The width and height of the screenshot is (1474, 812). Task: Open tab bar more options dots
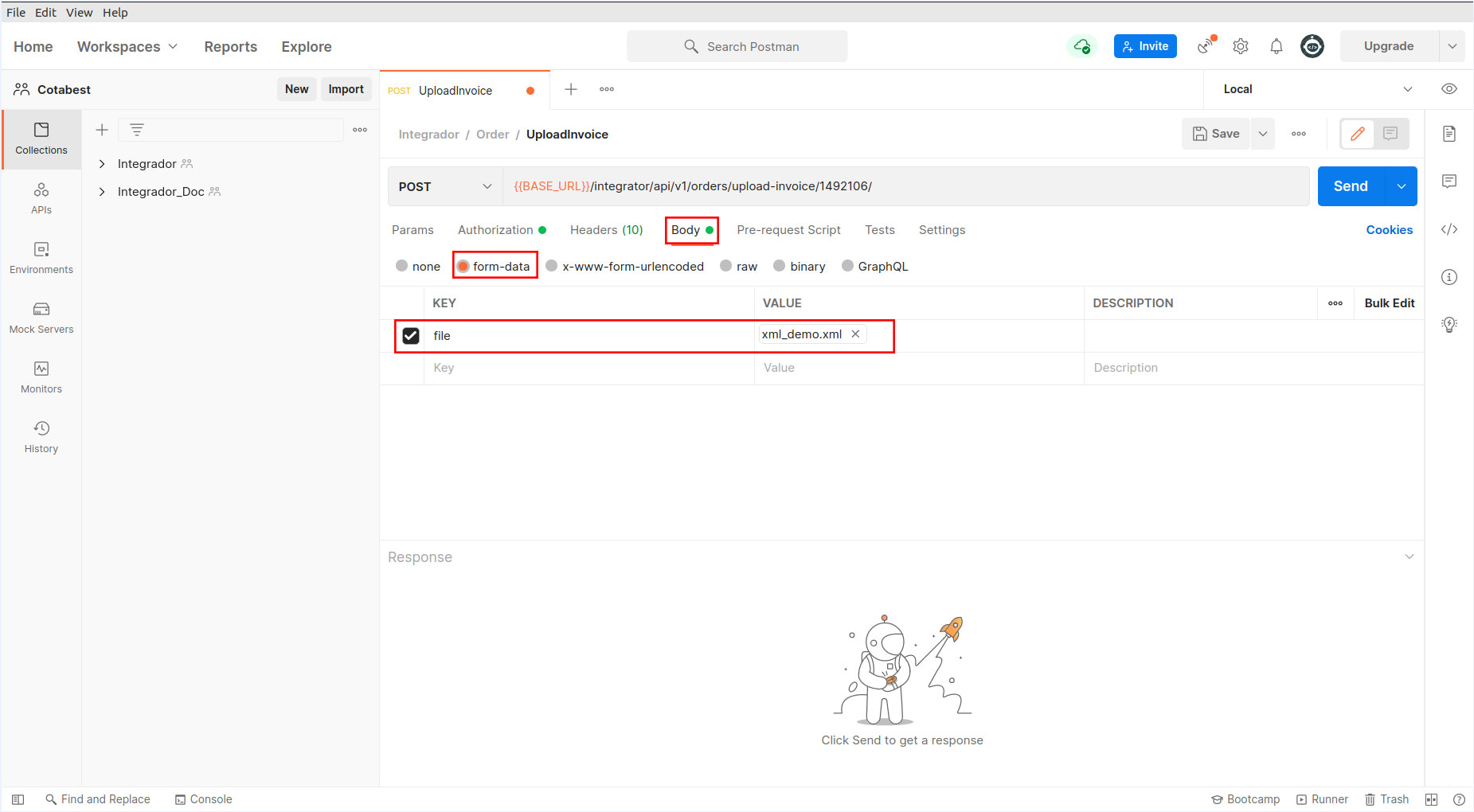tap(607, 89)
